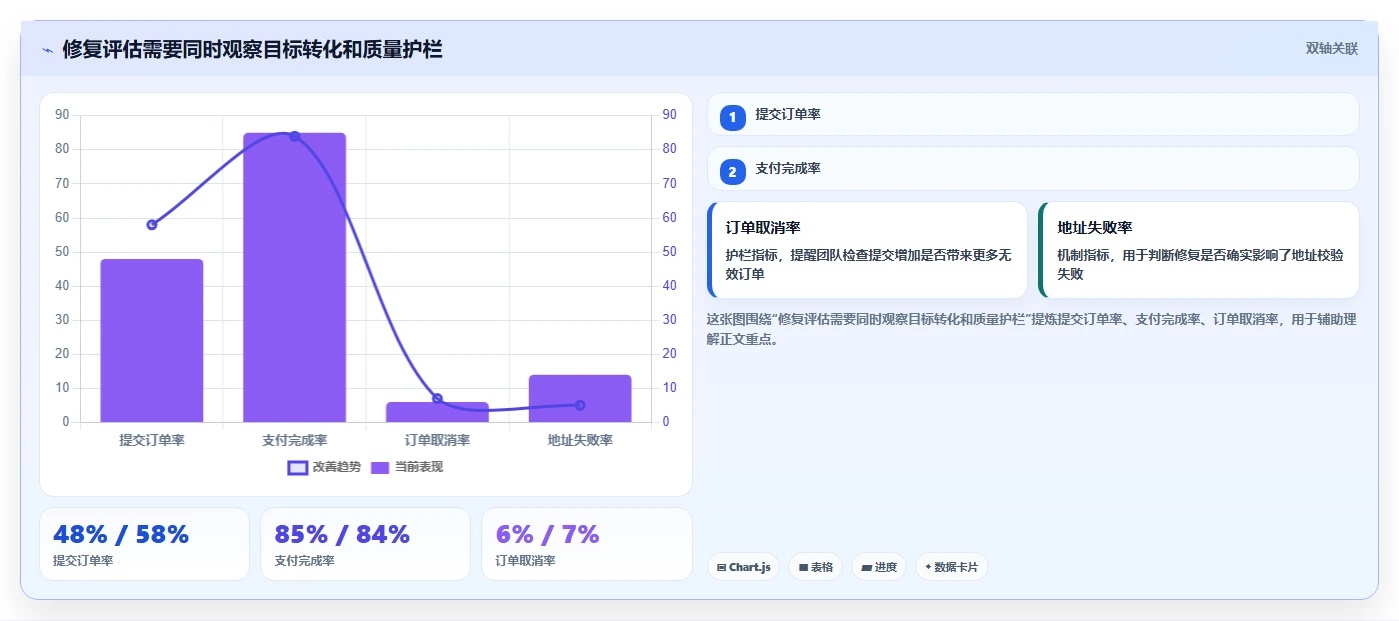This screenshot has height=621, width=1399.
Task: Toggle the 改善趋势 legend entry
Action: (324, 467)
